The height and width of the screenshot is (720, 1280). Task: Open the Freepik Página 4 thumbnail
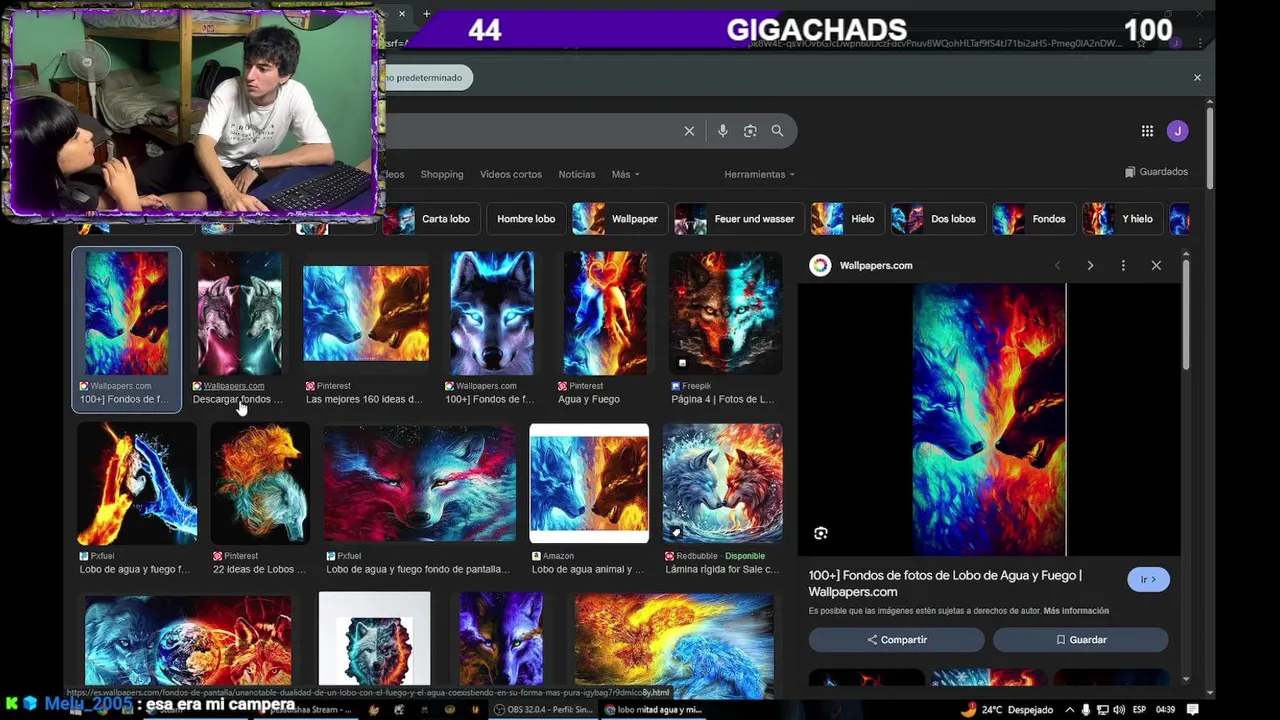tap(725, 314)
